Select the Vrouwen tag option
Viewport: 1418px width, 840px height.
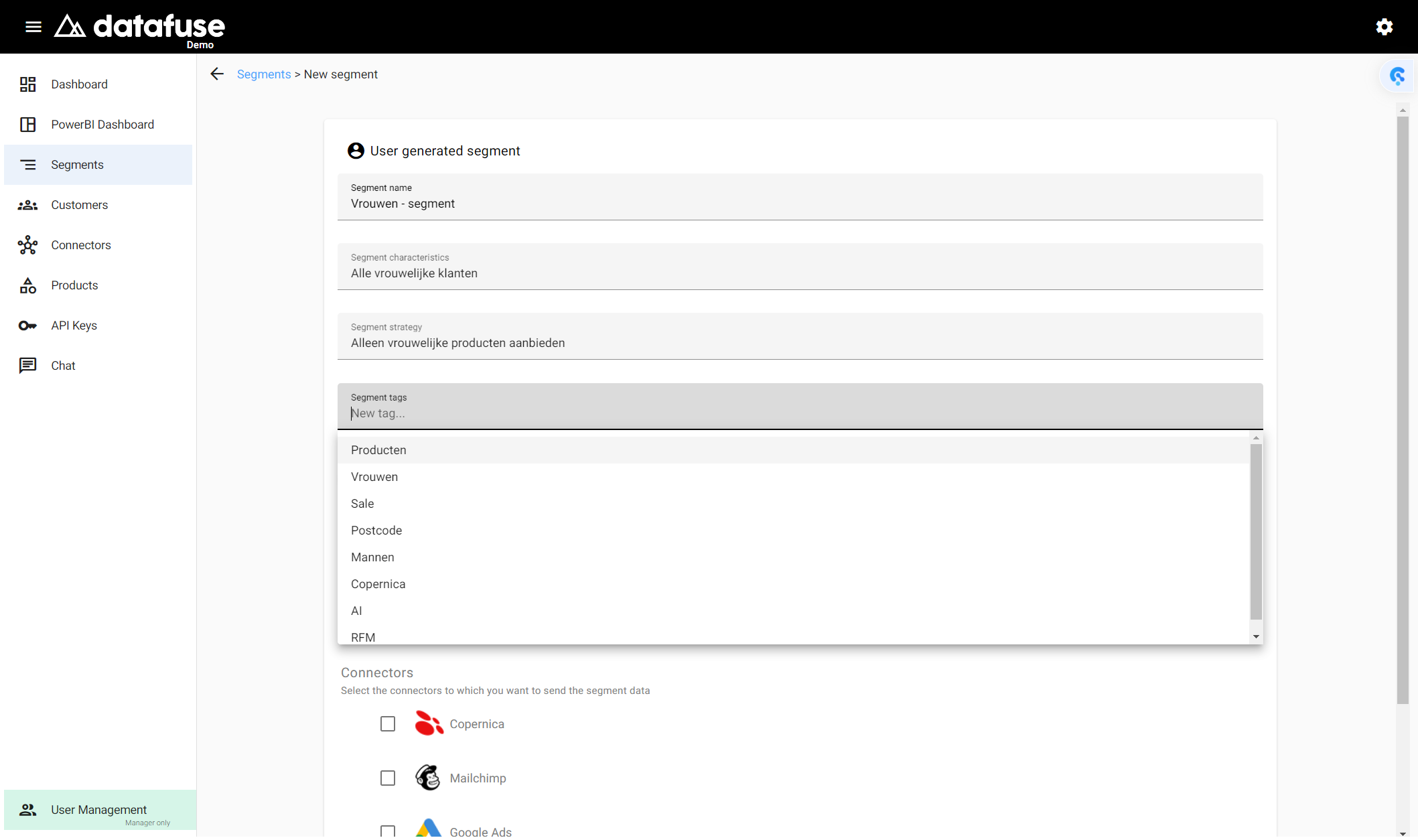(794, 477)
